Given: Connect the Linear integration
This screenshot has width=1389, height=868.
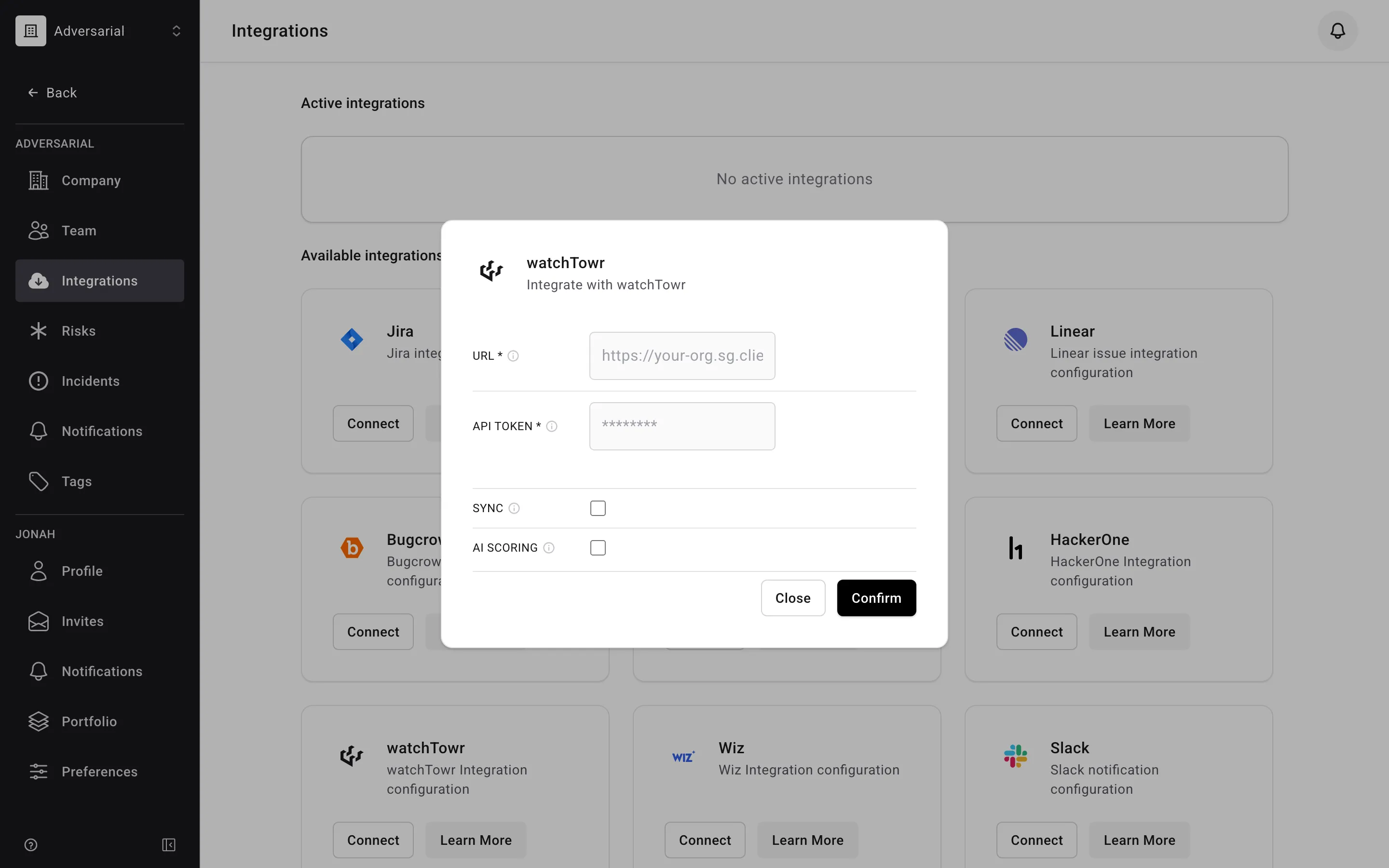Looking at the screenshot, I should tap(1036, 424).
